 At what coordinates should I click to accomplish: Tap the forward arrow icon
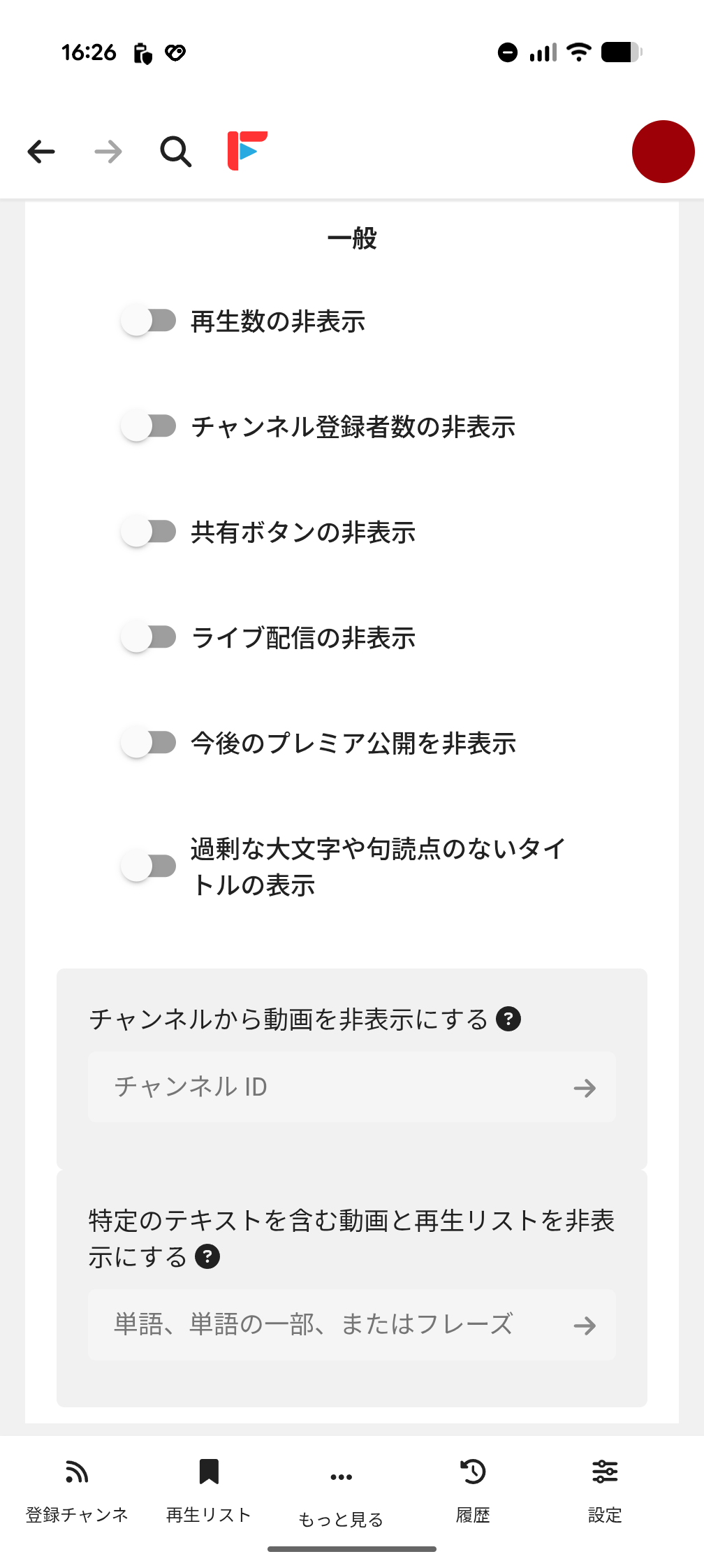108,152
